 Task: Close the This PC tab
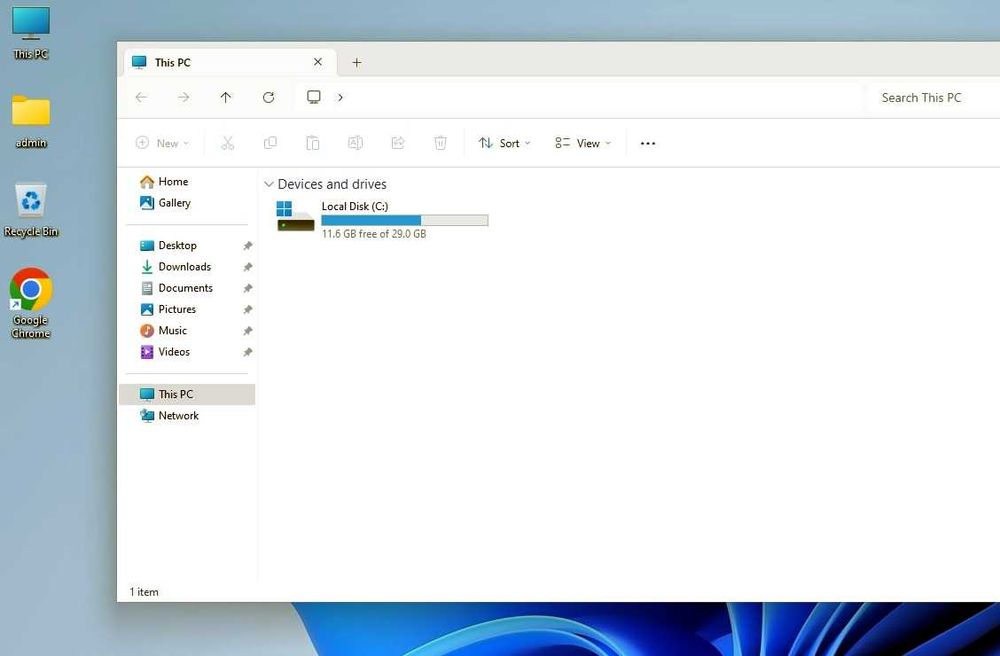(318, 62)
